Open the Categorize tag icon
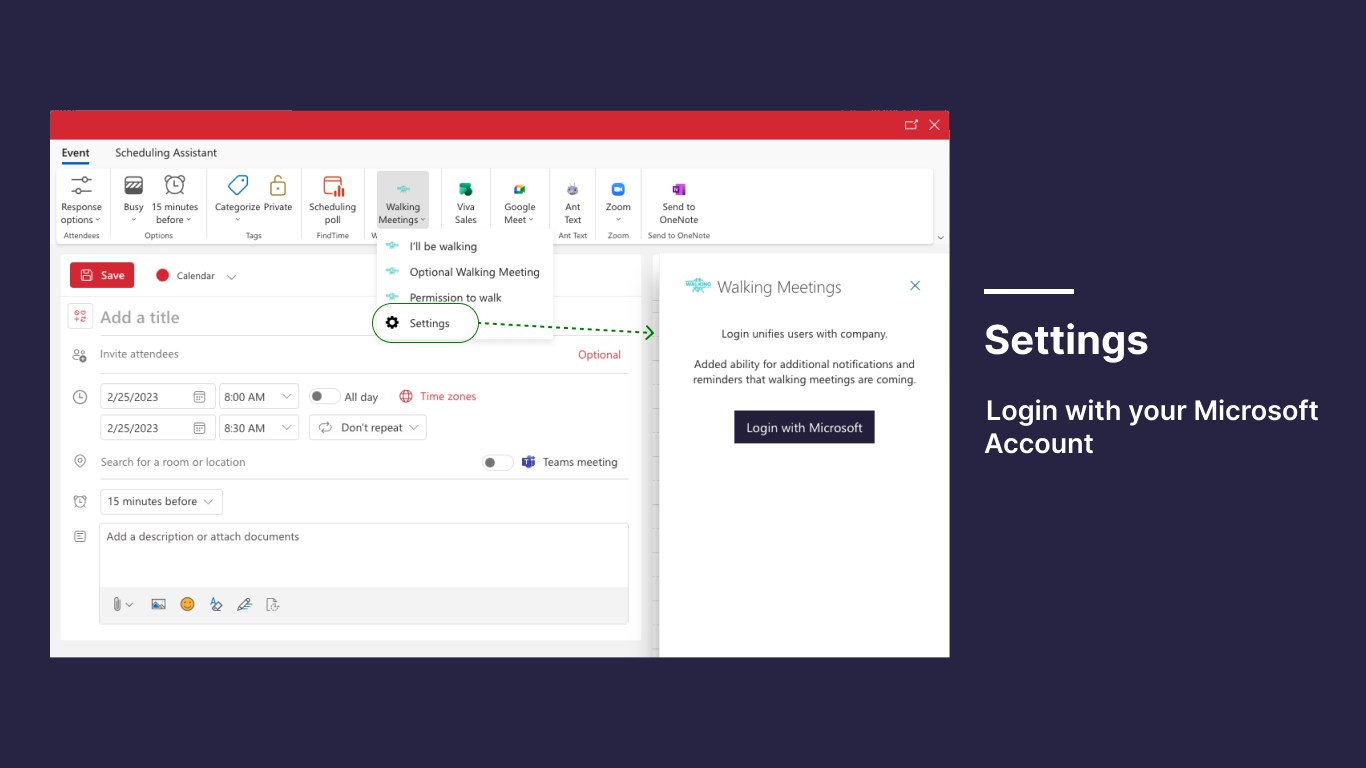The height and width of the screenshot is (768, 1366). (237, 186)
